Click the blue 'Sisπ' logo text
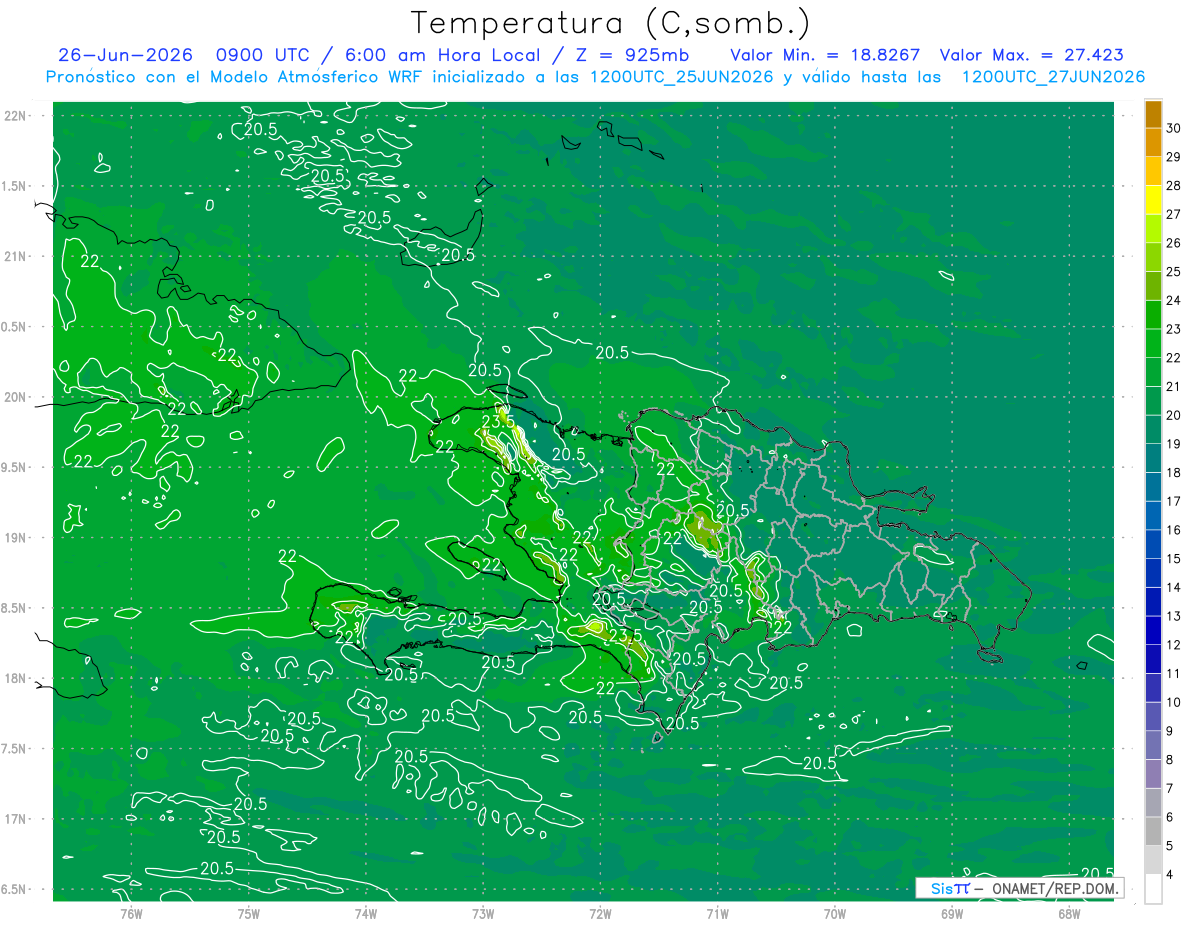 pyautogui.click(x=950, y=888)
